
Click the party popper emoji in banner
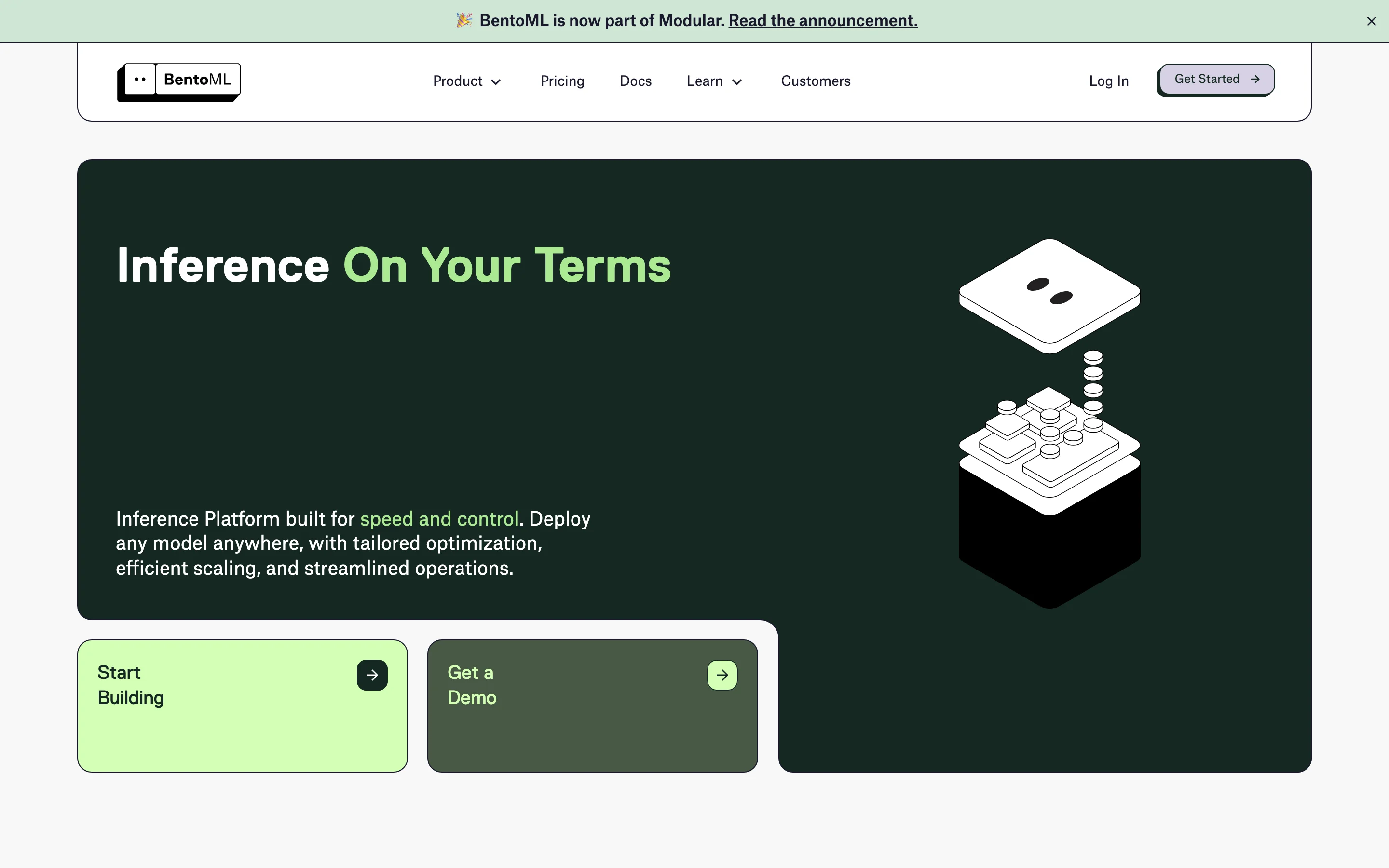tap(464, 21)
